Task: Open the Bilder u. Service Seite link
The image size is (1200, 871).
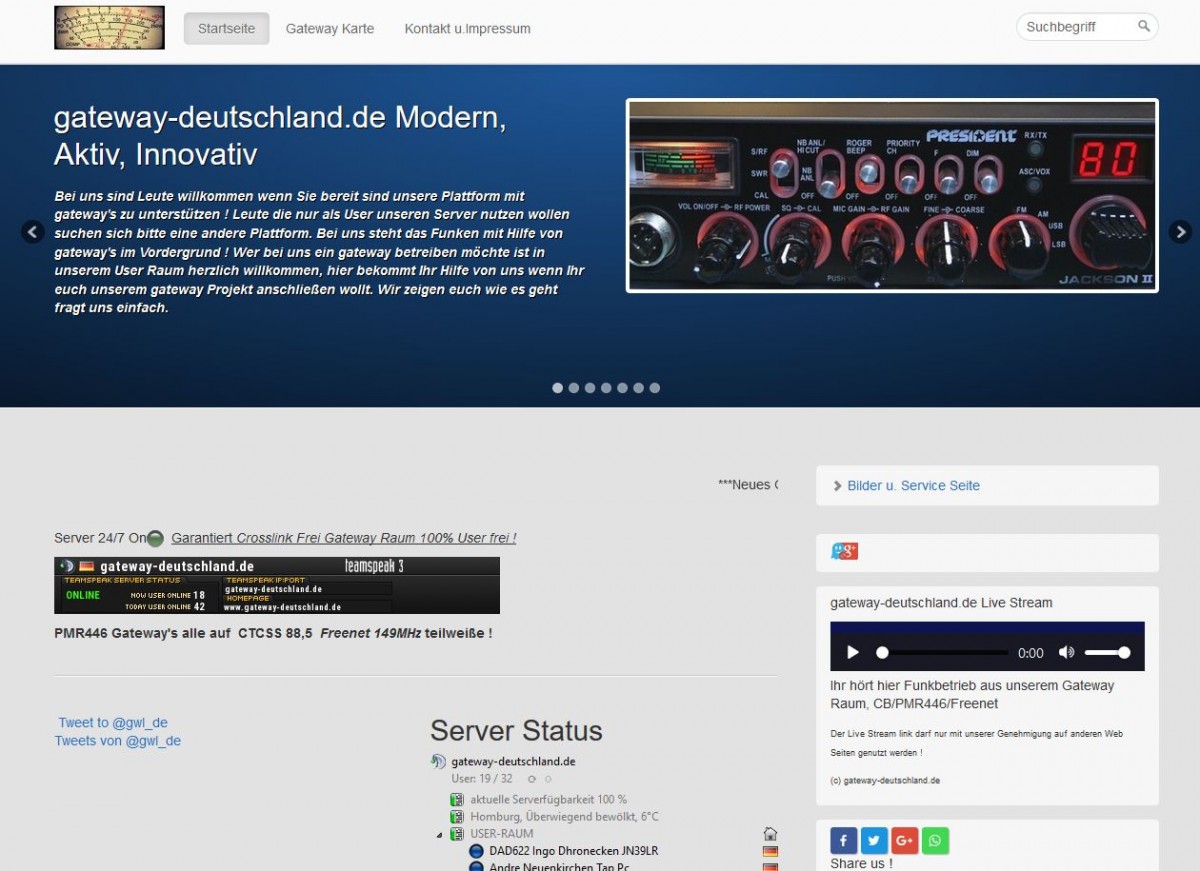Action: [x=913, y=486]
